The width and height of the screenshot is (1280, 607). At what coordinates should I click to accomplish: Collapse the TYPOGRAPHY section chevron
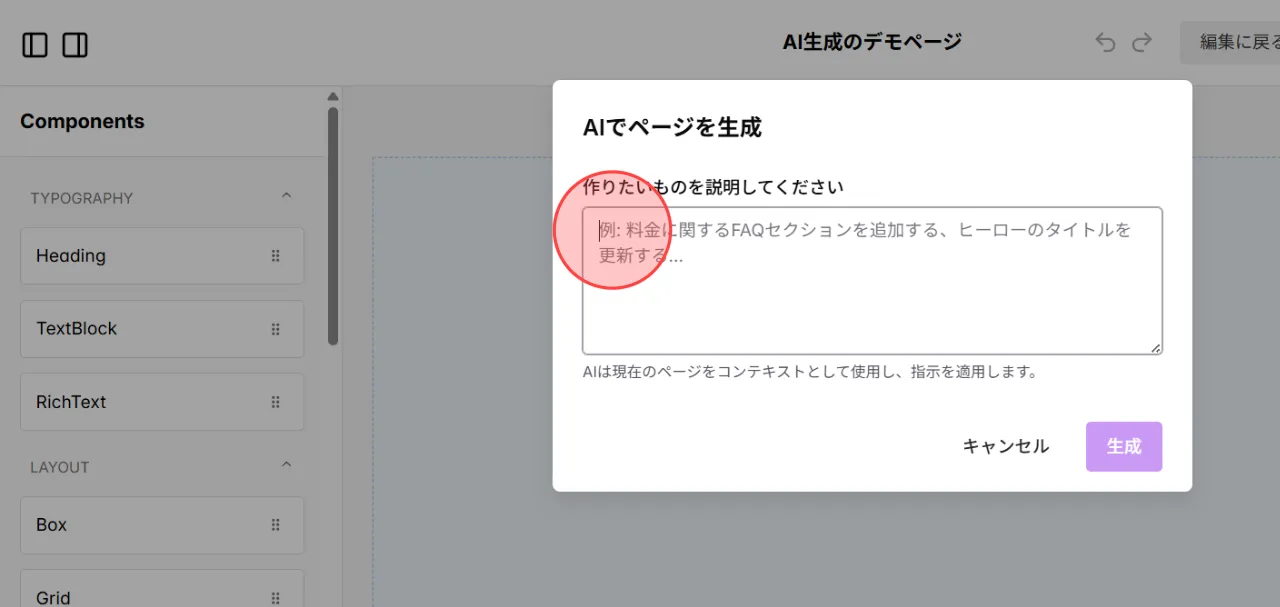coord(286,196)
